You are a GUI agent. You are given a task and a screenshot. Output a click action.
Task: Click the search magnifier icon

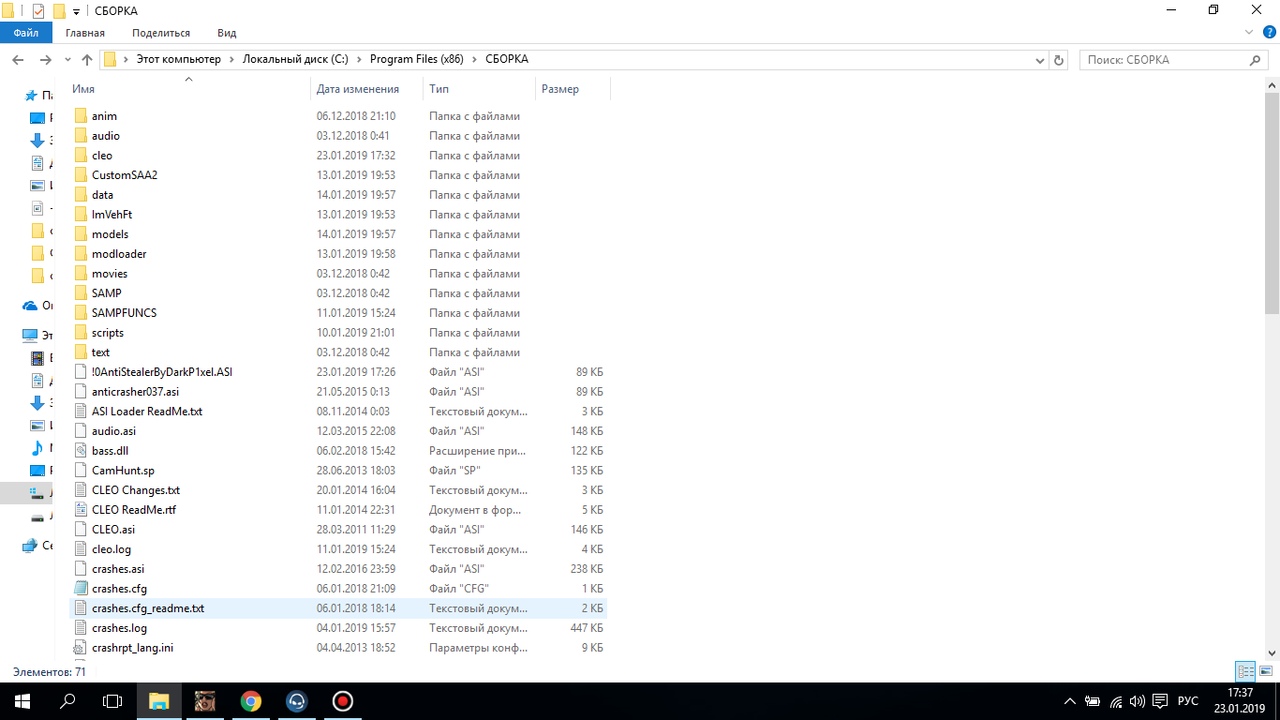click(1256, 60)
